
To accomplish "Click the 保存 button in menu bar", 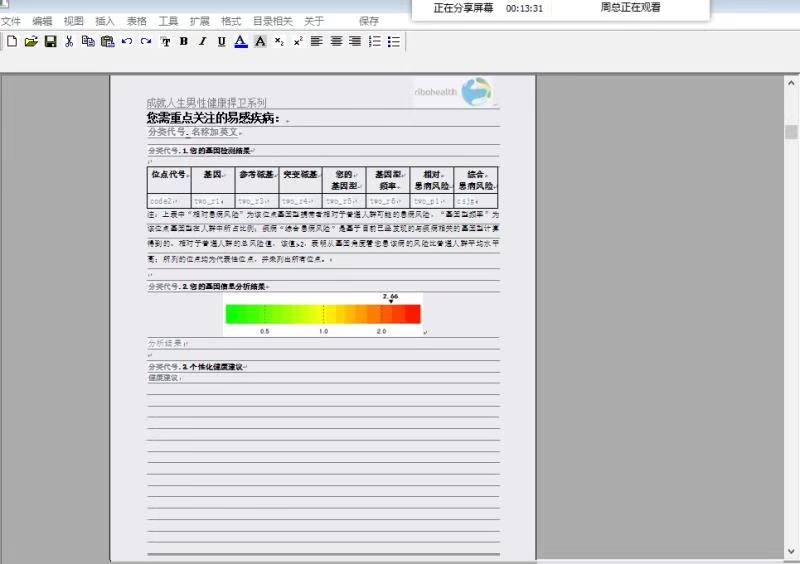I will (x=369, y=21).
